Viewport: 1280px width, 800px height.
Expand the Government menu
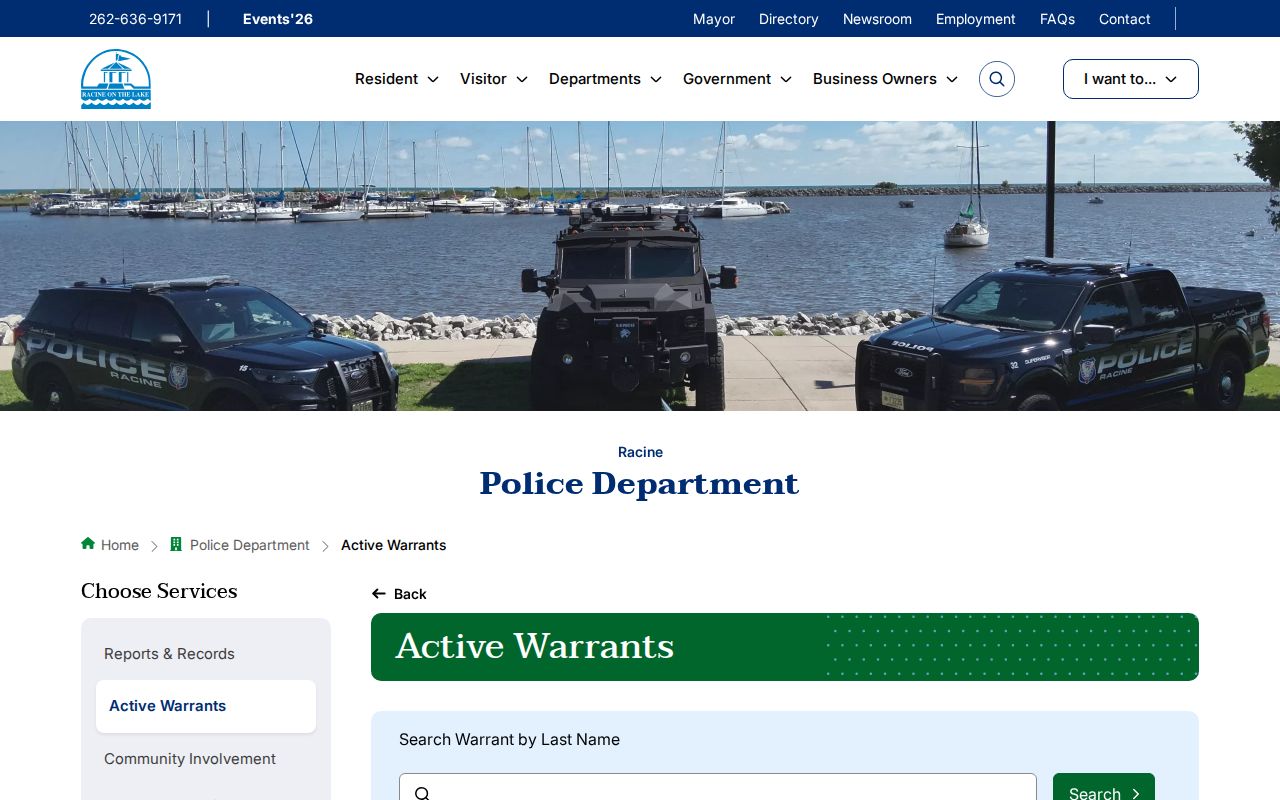point(737,79)
